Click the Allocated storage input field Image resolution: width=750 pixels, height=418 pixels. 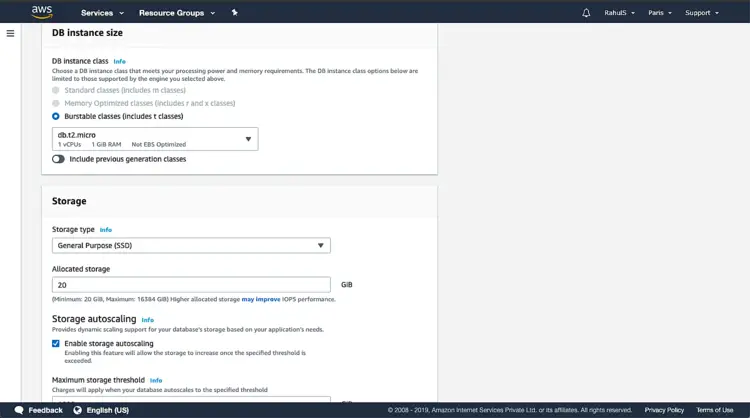click(191, 285)
